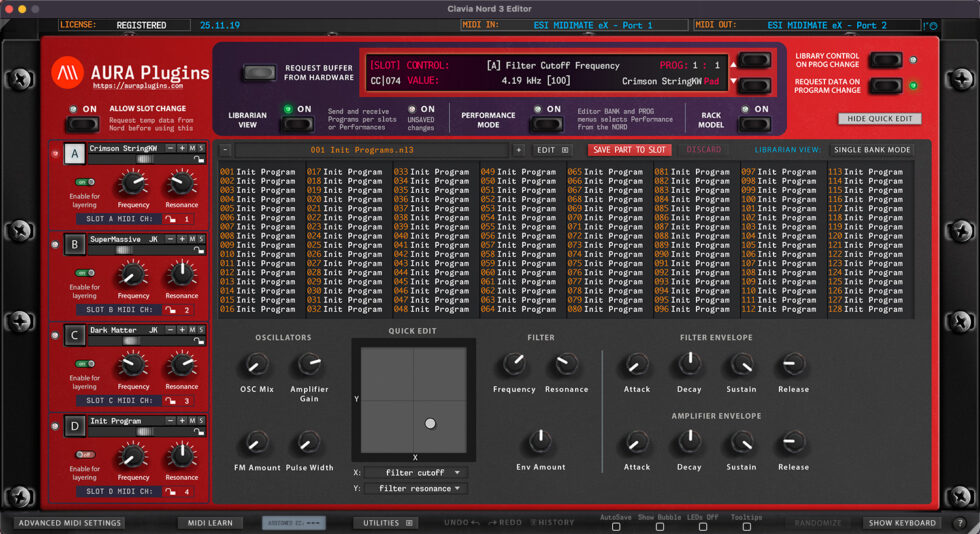Open the auraplugins.com link
The image size is (980, 534).
point(138,86)
